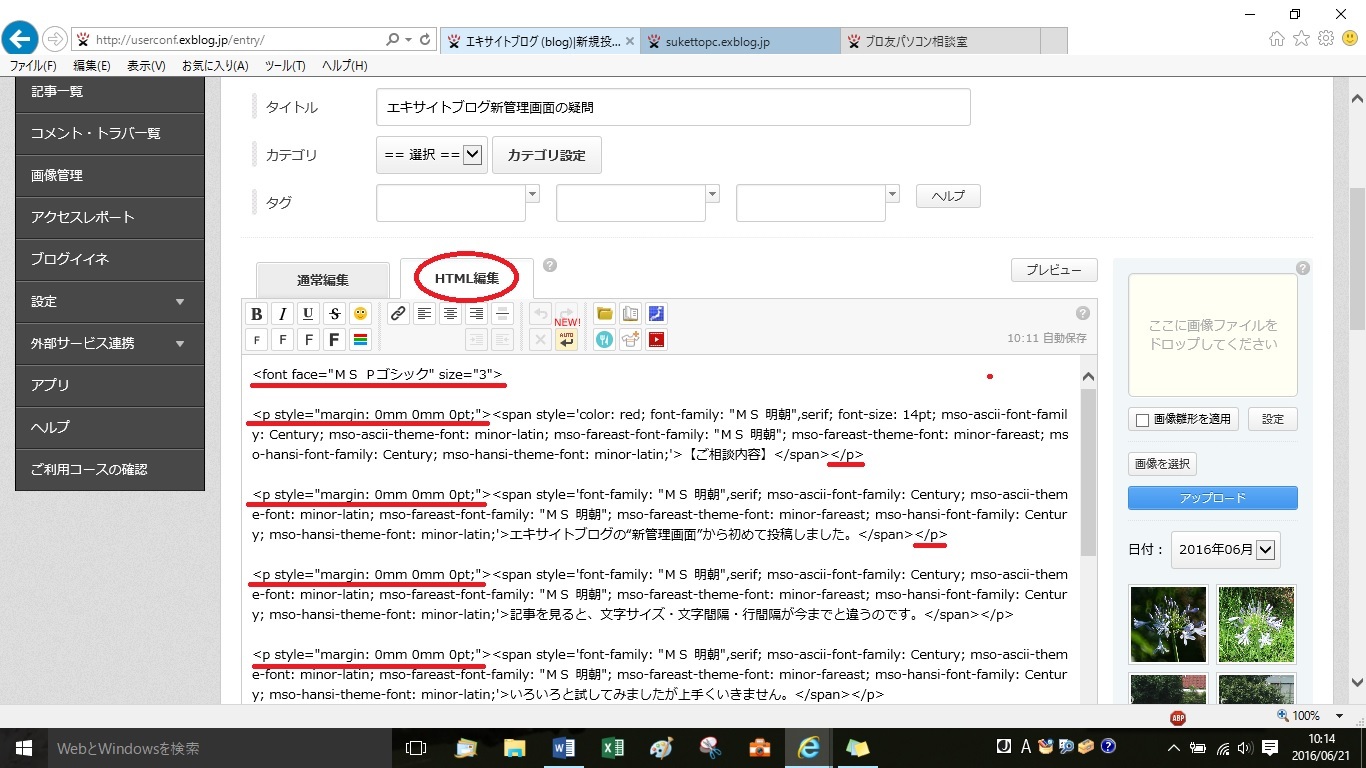The image size is (1366, 768).
Task: Open the first tag field dropdown arrow
Action: pyautogui.click(x=532, y=194)
